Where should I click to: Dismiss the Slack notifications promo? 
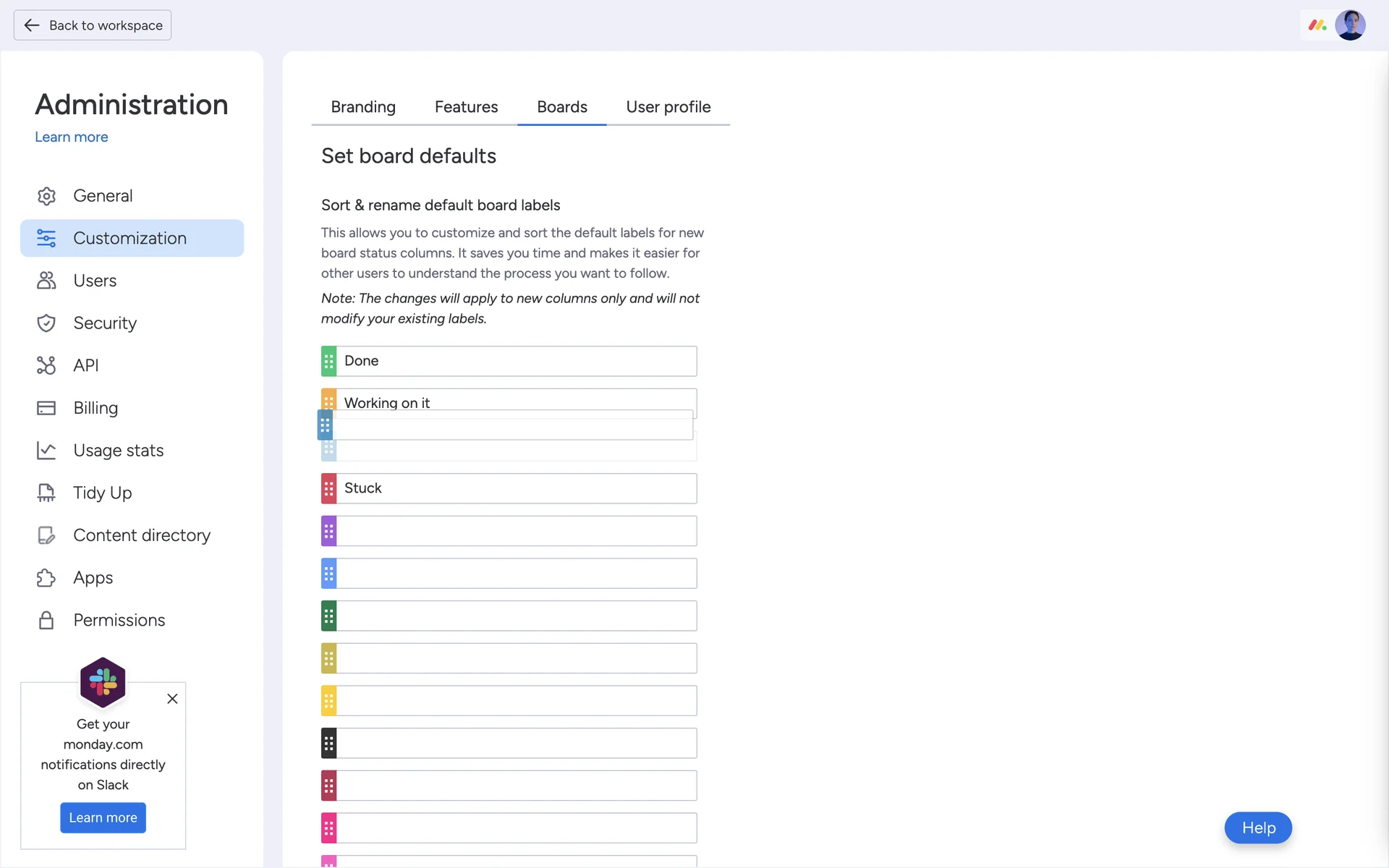coord(172,699)
